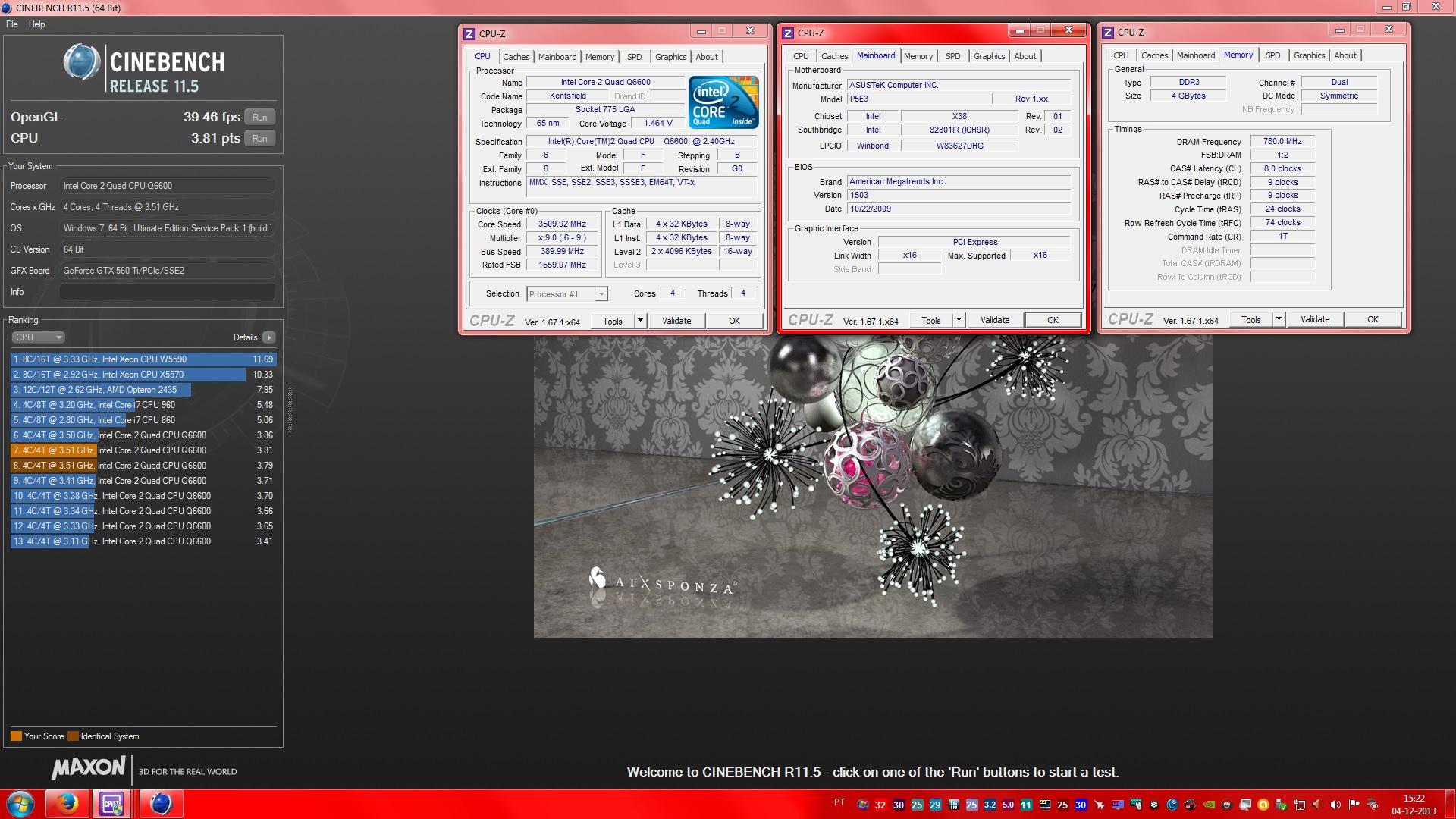The height and width of the screenshot is (819, 1456).
Task: Open the Windows Start menu orb
Action: tap(20, 804)
